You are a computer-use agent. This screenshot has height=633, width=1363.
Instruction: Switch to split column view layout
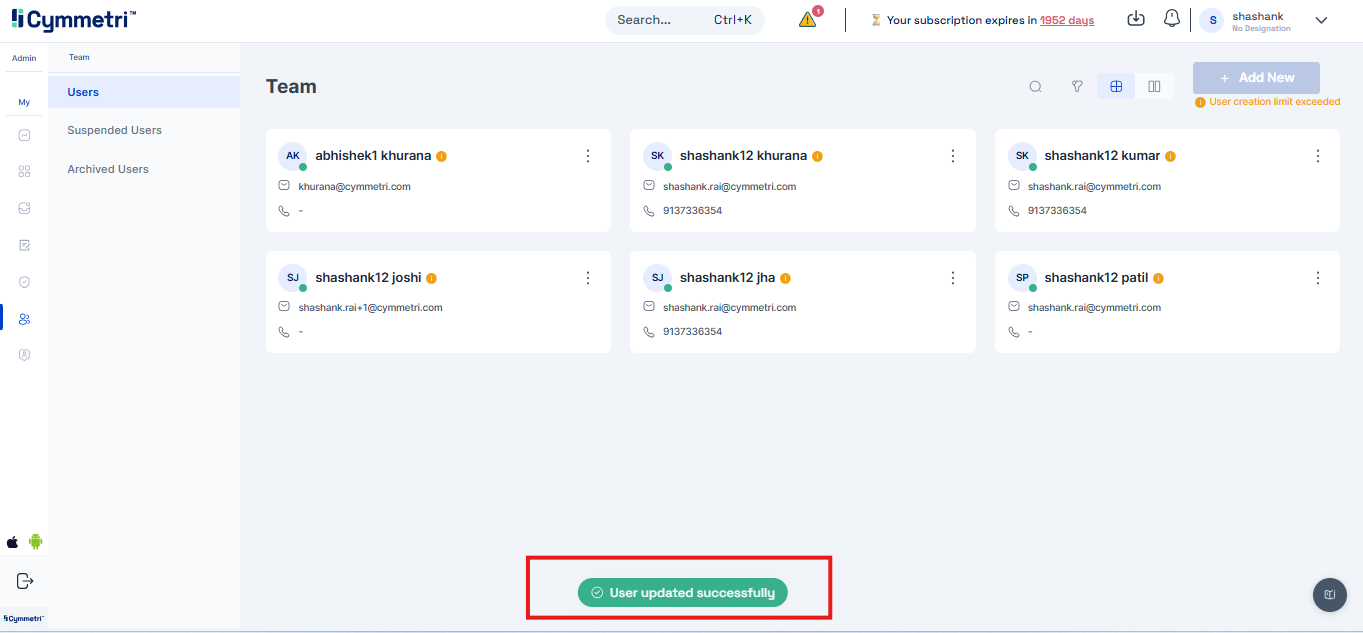[x=1154, y=87]
